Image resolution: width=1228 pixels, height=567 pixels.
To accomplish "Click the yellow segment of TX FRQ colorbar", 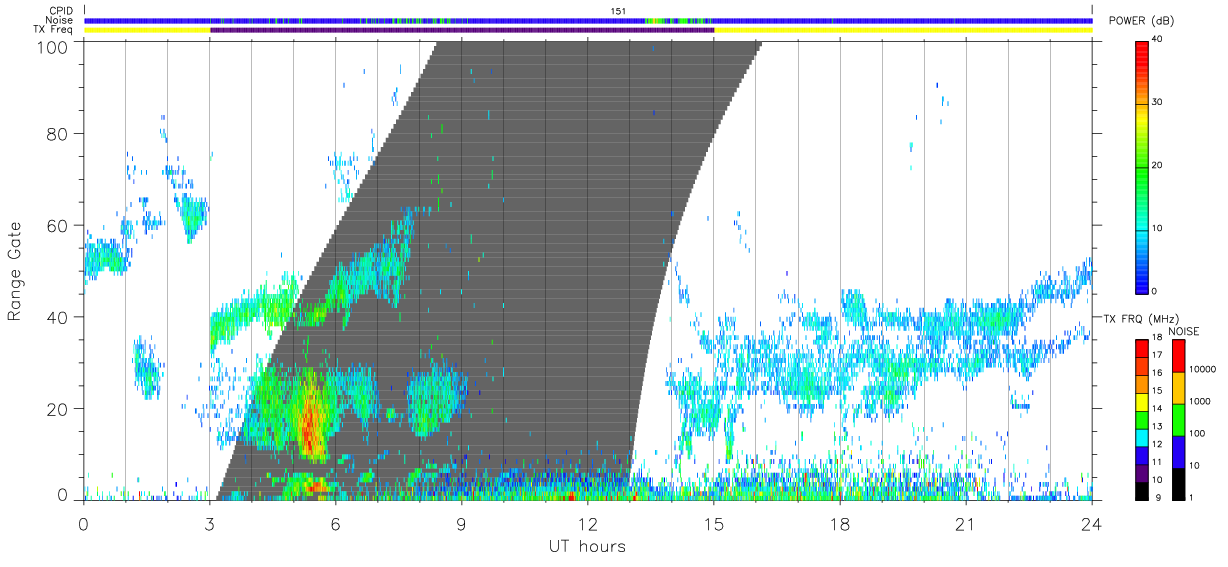I will 1142,402.
